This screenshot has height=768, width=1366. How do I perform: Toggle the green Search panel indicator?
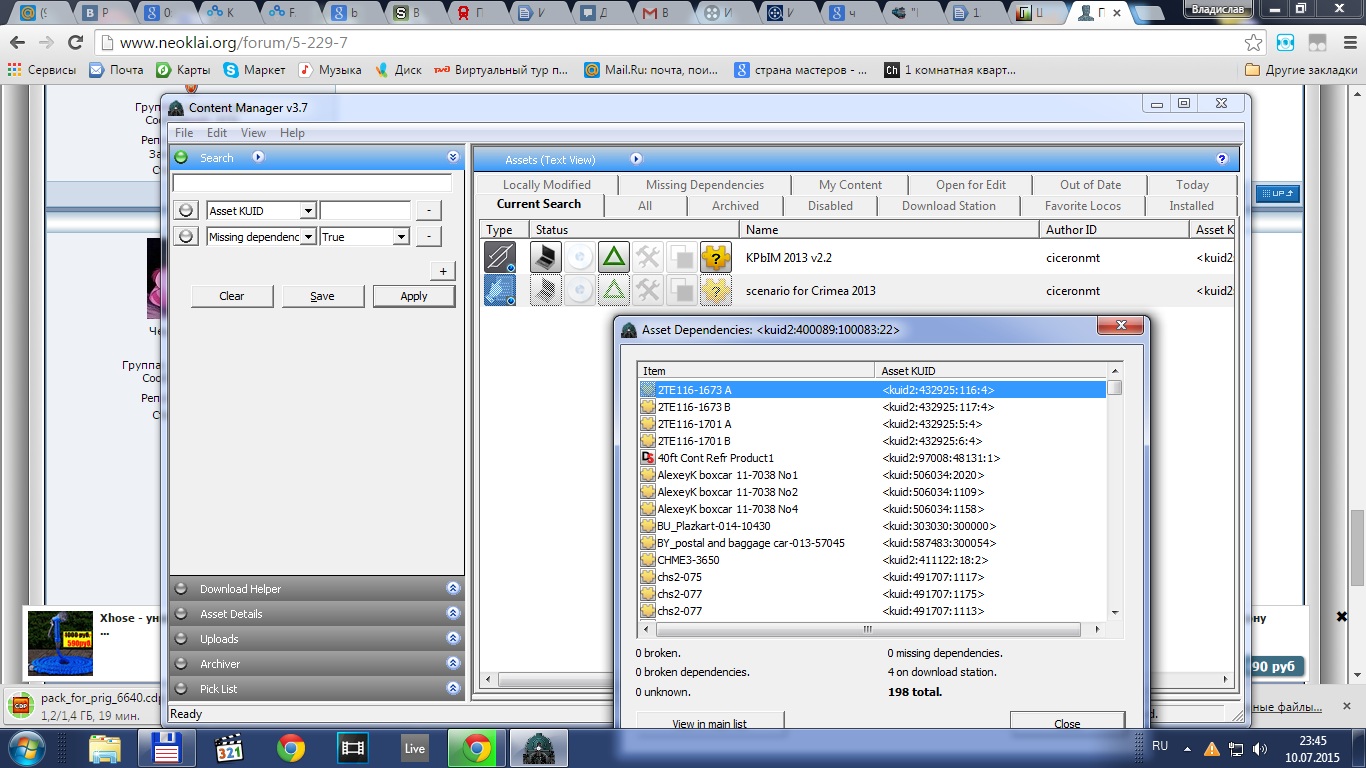pyautogui.click(x=181, y=158)
